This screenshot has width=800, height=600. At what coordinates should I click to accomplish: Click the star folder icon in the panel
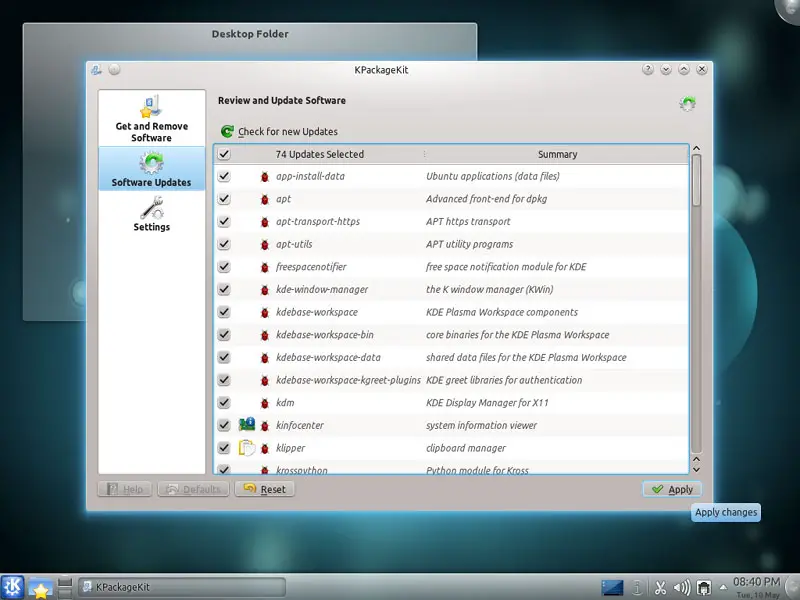[x=40, y=588]
